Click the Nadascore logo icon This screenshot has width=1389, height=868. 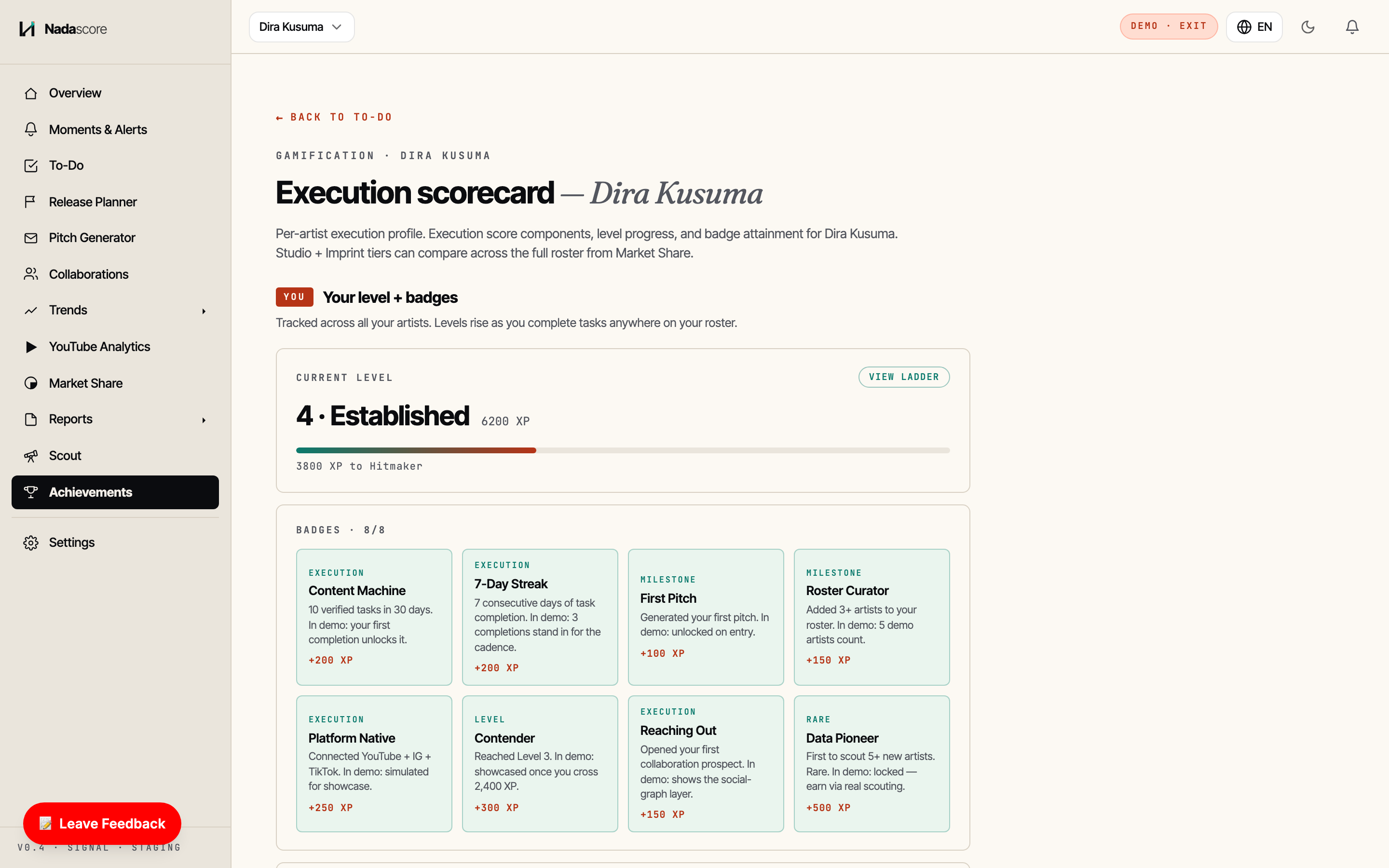click(27, 29)
